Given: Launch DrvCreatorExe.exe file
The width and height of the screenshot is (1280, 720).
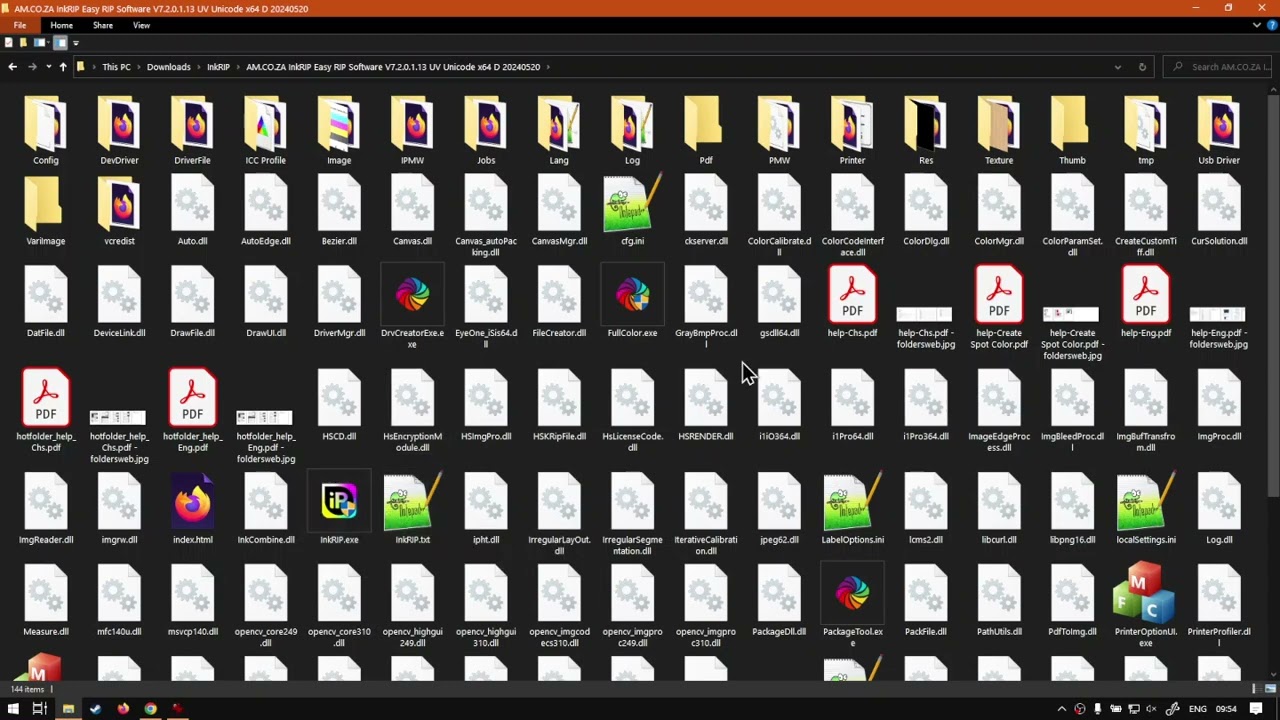Looking at the screenshot, I should (x=412, y=308).
